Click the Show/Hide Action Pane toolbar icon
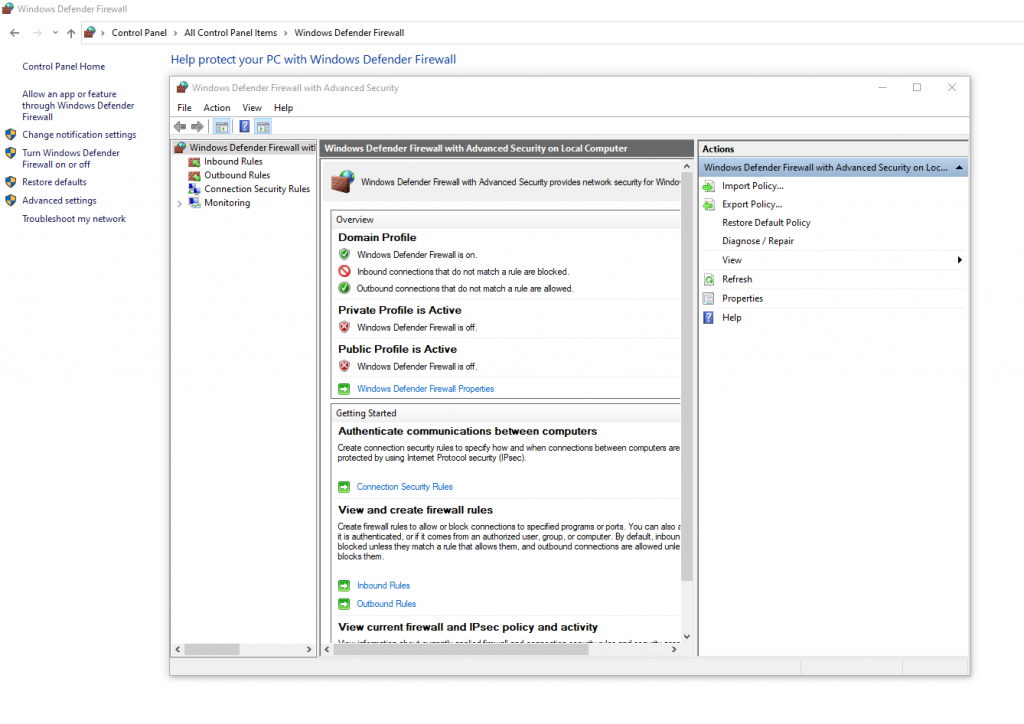The image size is (1024, 724). (263, 126)
